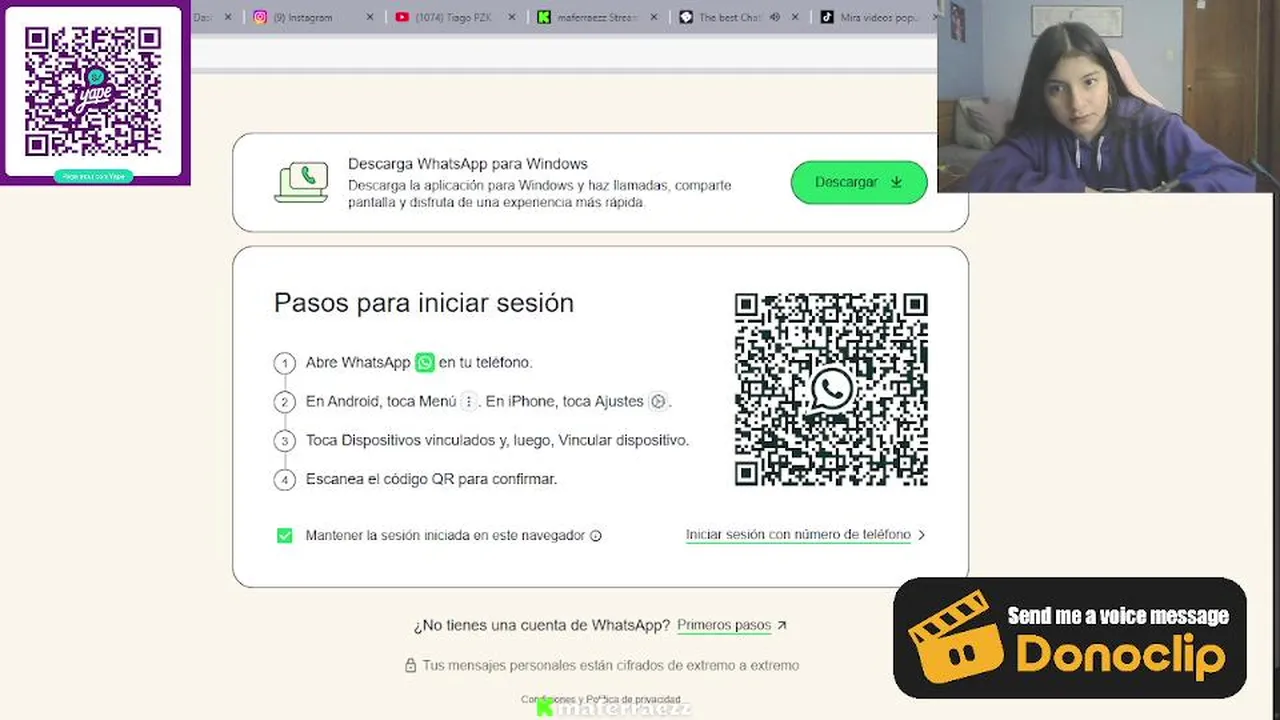Click 'Tus mensajes personales están cifrados' text
This screenshot has width=1280, height=720.
[x=610, y=665]
